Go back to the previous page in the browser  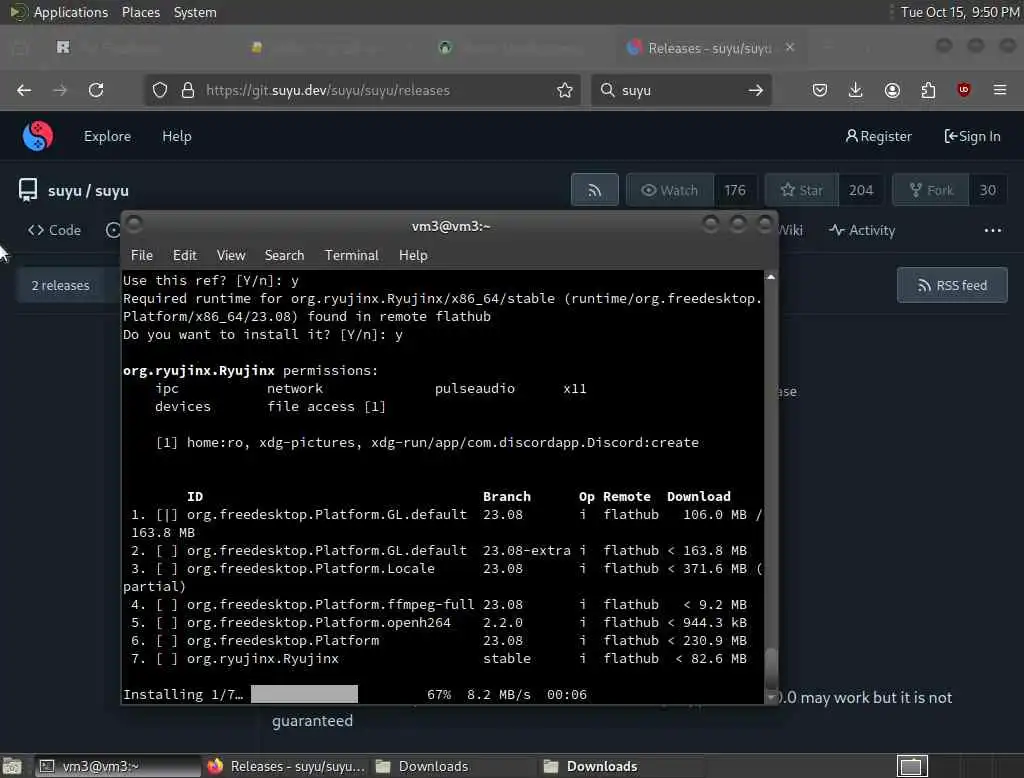(24, 90)
